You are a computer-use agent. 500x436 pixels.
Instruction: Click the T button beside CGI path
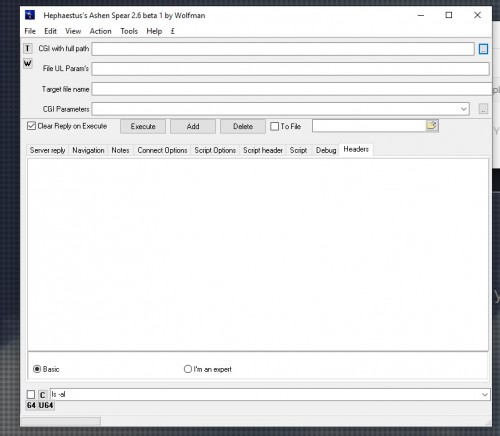[x=28, y=49]
